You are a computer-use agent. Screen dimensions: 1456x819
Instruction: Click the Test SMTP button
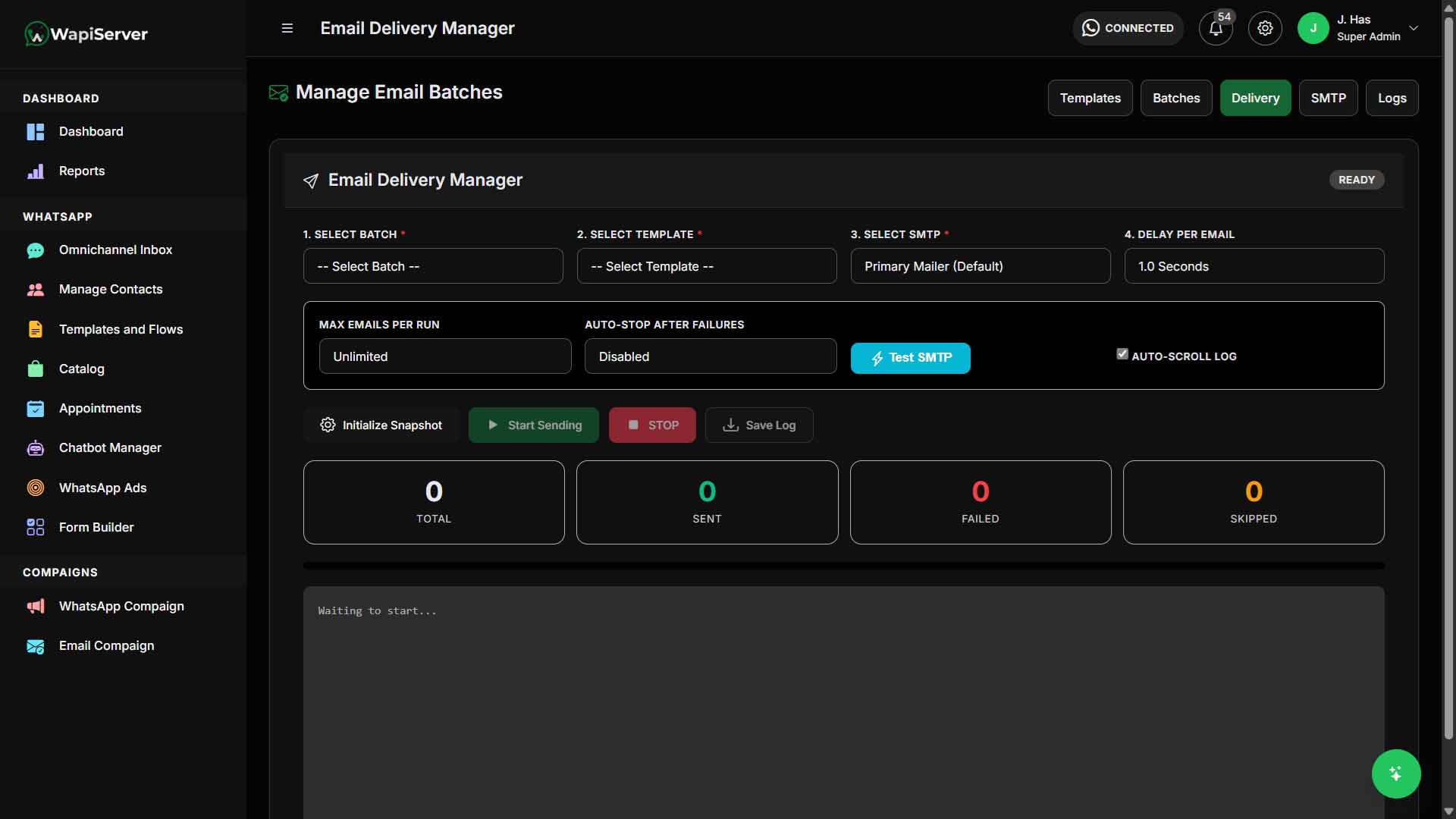pos(911,358)
